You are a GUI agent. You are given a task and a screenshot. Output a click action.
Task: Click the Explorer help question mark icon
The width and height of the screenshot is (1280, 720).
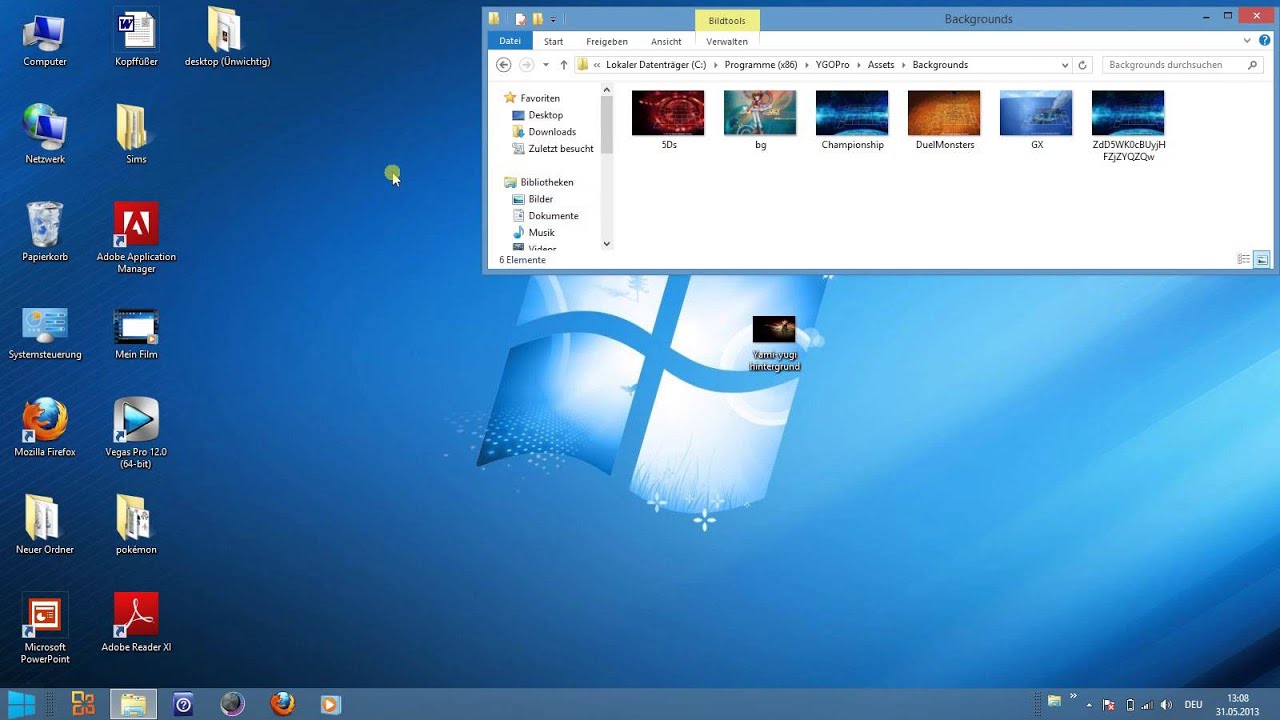(x=1264, y=41)
